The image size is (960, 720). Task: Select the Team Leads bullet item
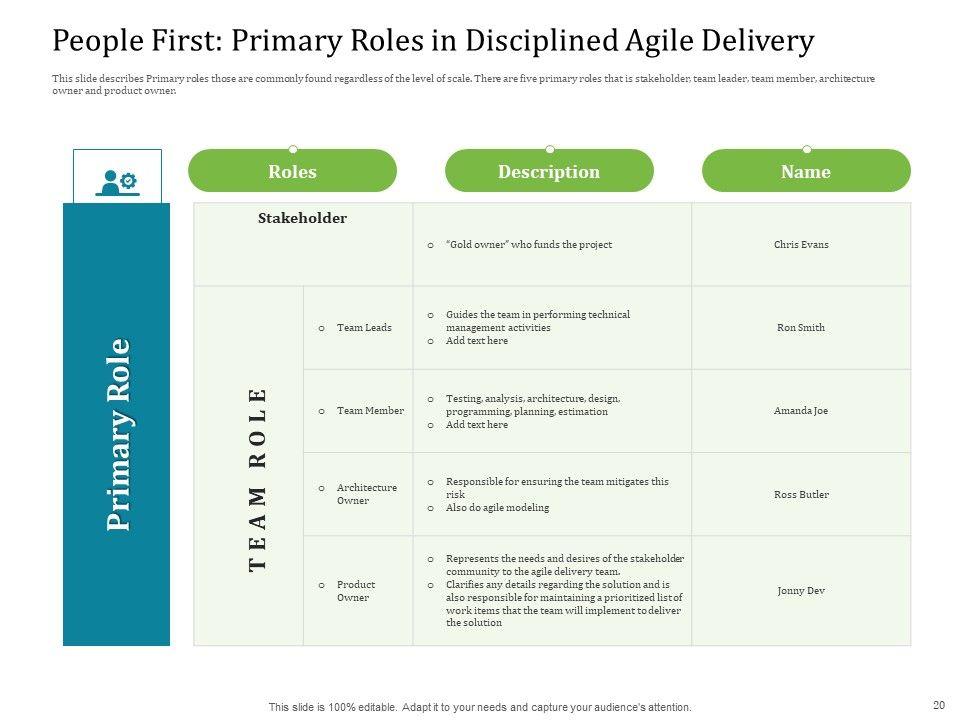pos(364,328)
